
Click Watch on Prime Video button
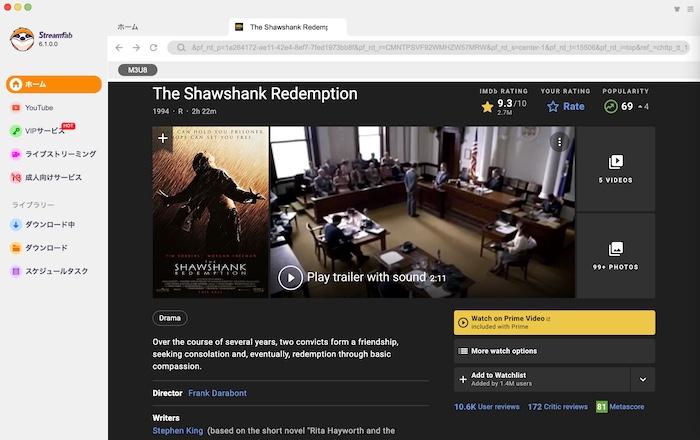click(x=554, y=322)
